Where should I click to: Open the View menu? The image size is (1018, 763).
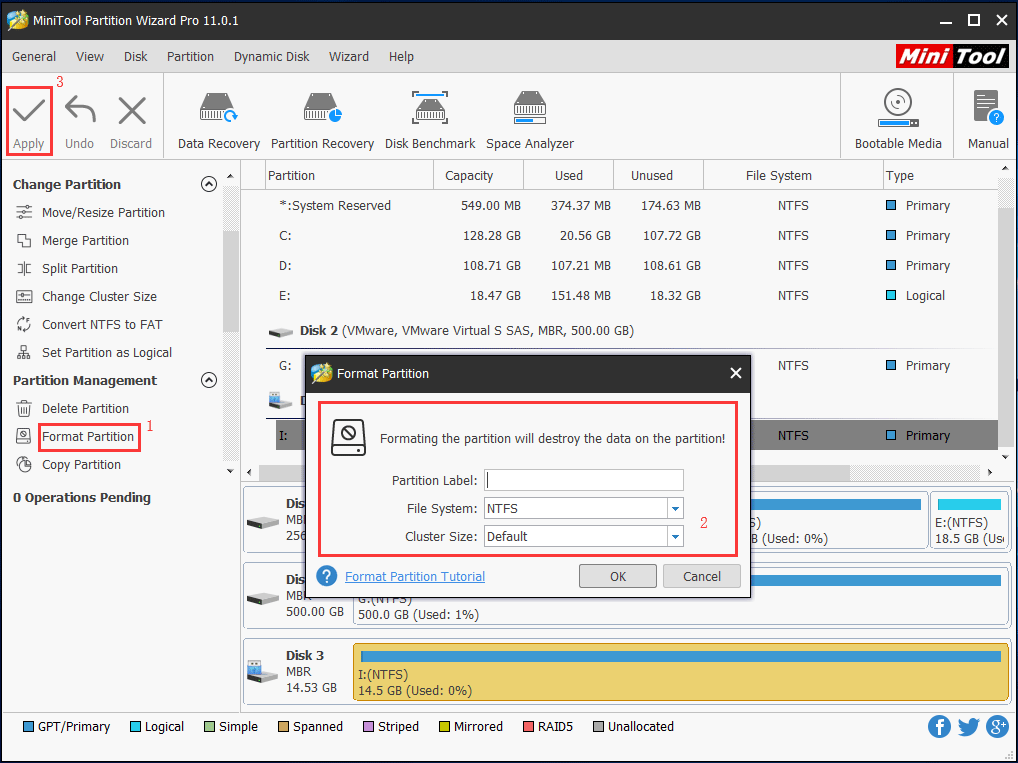pyautogui.click(x=90, y=56)
